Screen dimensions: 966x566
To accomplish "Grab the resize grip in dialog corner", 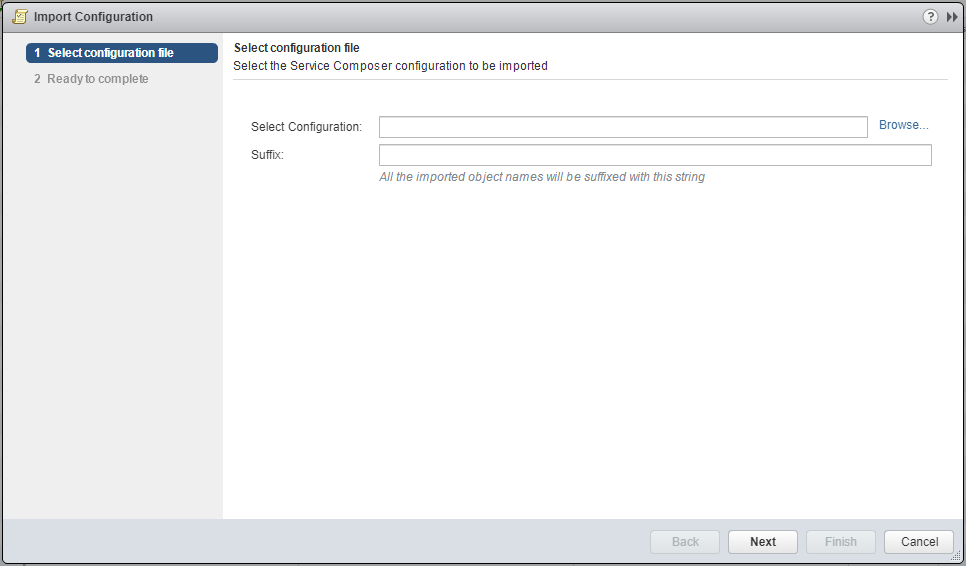I will 955,556.
